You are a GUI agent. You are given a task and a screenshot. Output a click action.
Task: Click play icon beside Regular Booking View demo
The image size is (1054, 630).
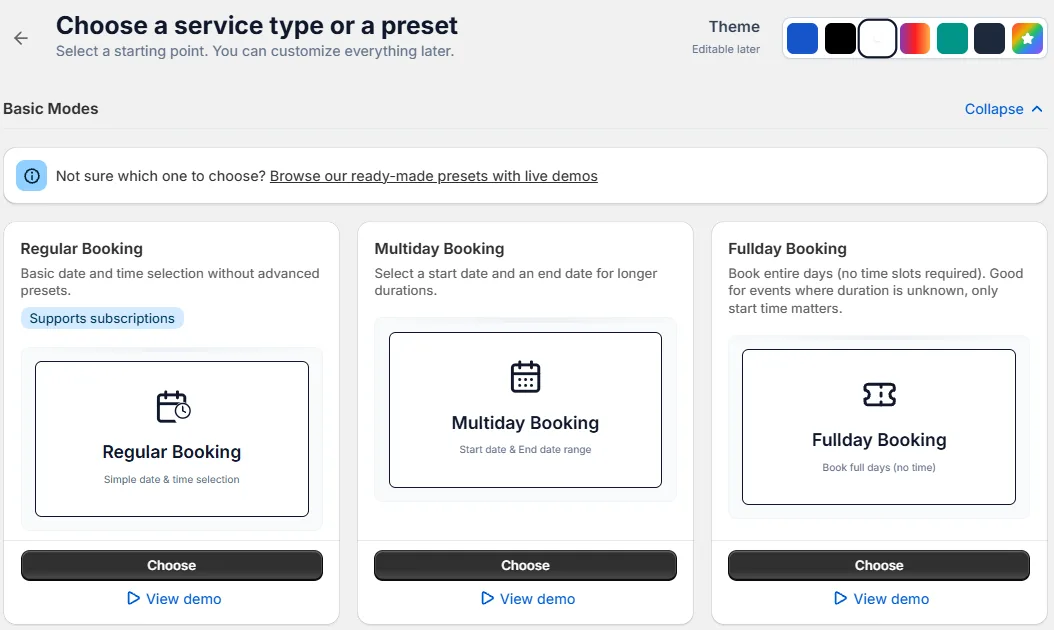[134, 598]
